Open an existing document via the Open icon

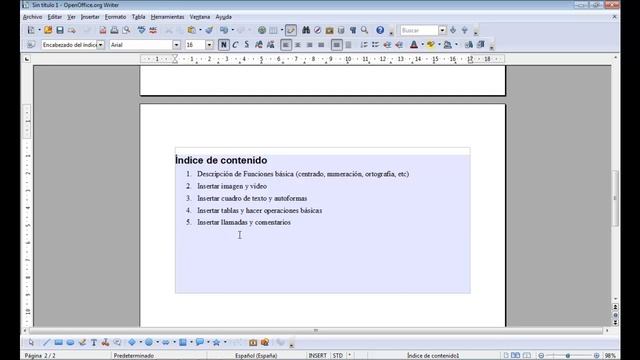tap(48, 30)
